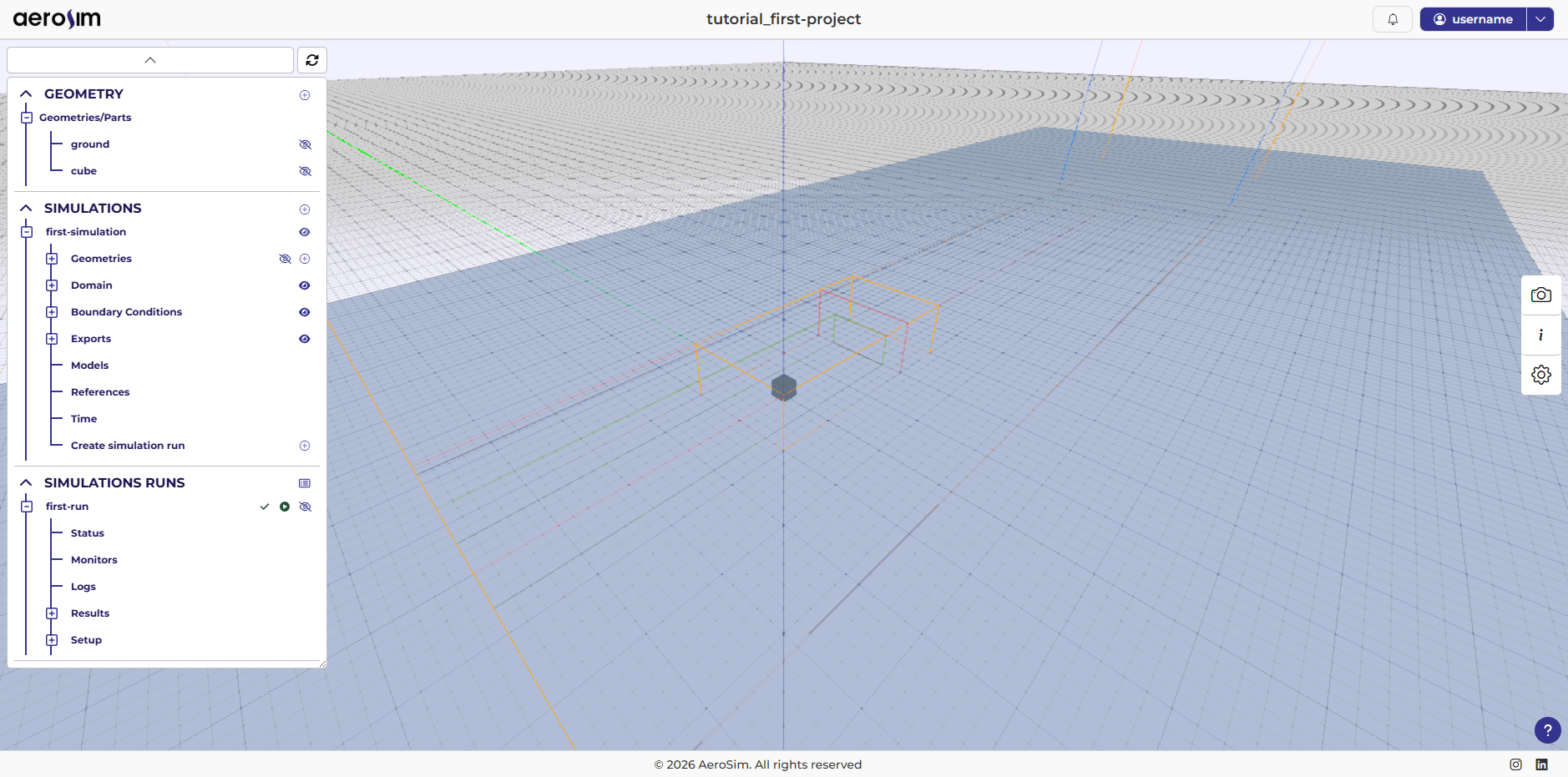Click the username account button
Image resolution: width=1568 pixels, height=777 pixels.
(1473, 19)
